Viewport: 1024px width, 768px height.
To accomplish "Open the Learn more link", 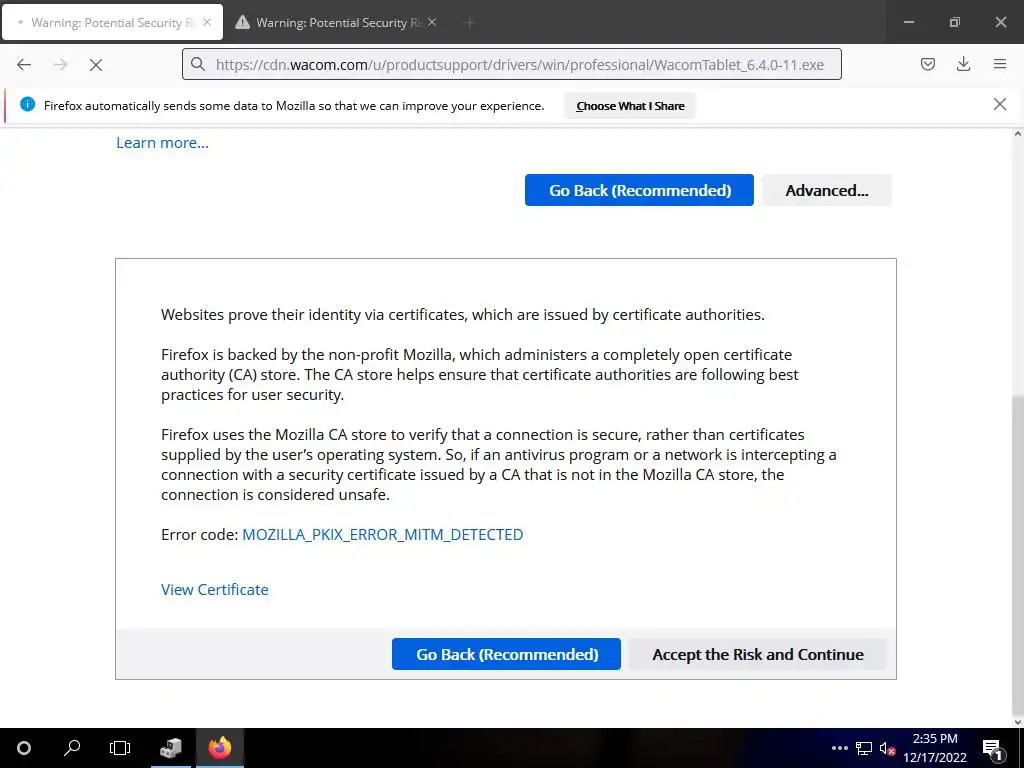I will [163, 142].
